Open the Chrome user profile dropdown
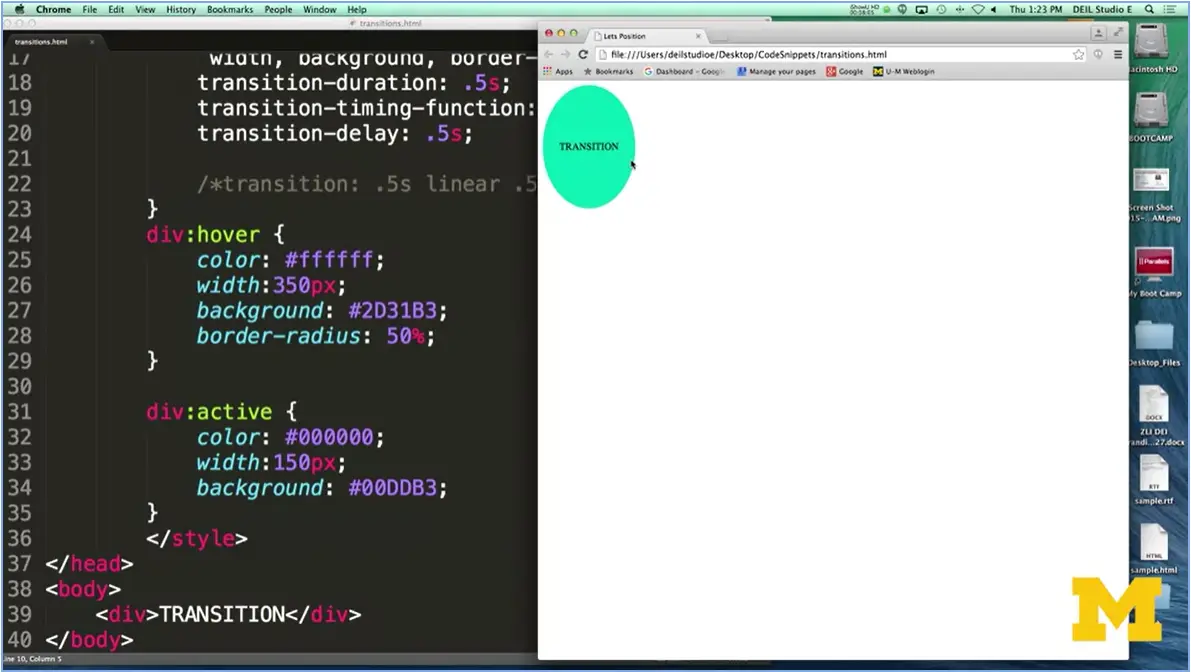This screenshot has width=1191, height=672. 1099,33
